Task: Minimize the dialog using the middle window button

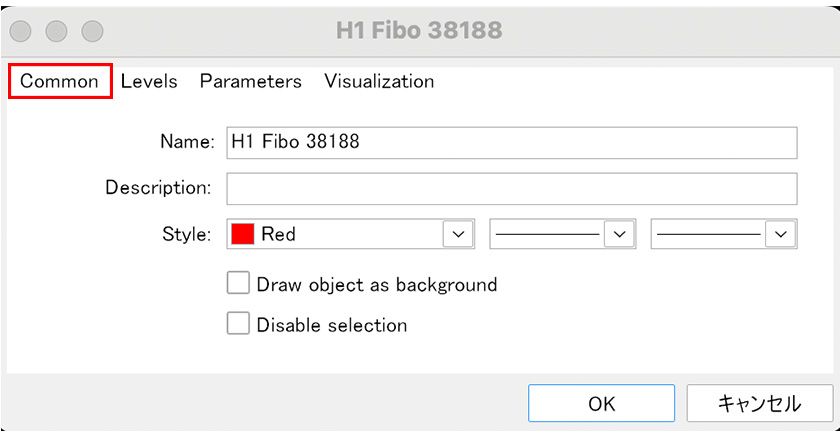Action: click(56, 30)
